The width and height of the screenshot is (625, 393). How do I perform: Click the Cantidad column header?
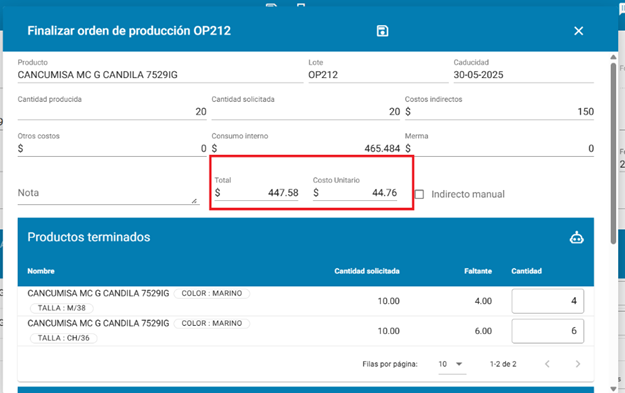527,271
